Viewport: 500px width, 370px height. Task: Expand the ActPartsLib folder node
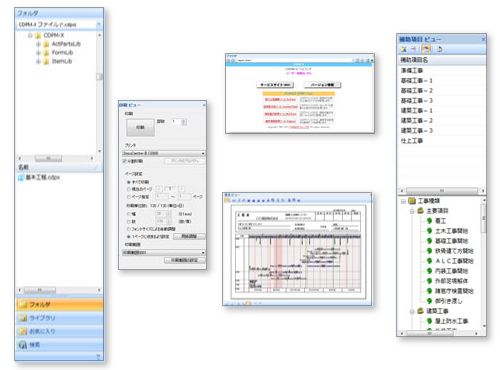coord(38,44)
